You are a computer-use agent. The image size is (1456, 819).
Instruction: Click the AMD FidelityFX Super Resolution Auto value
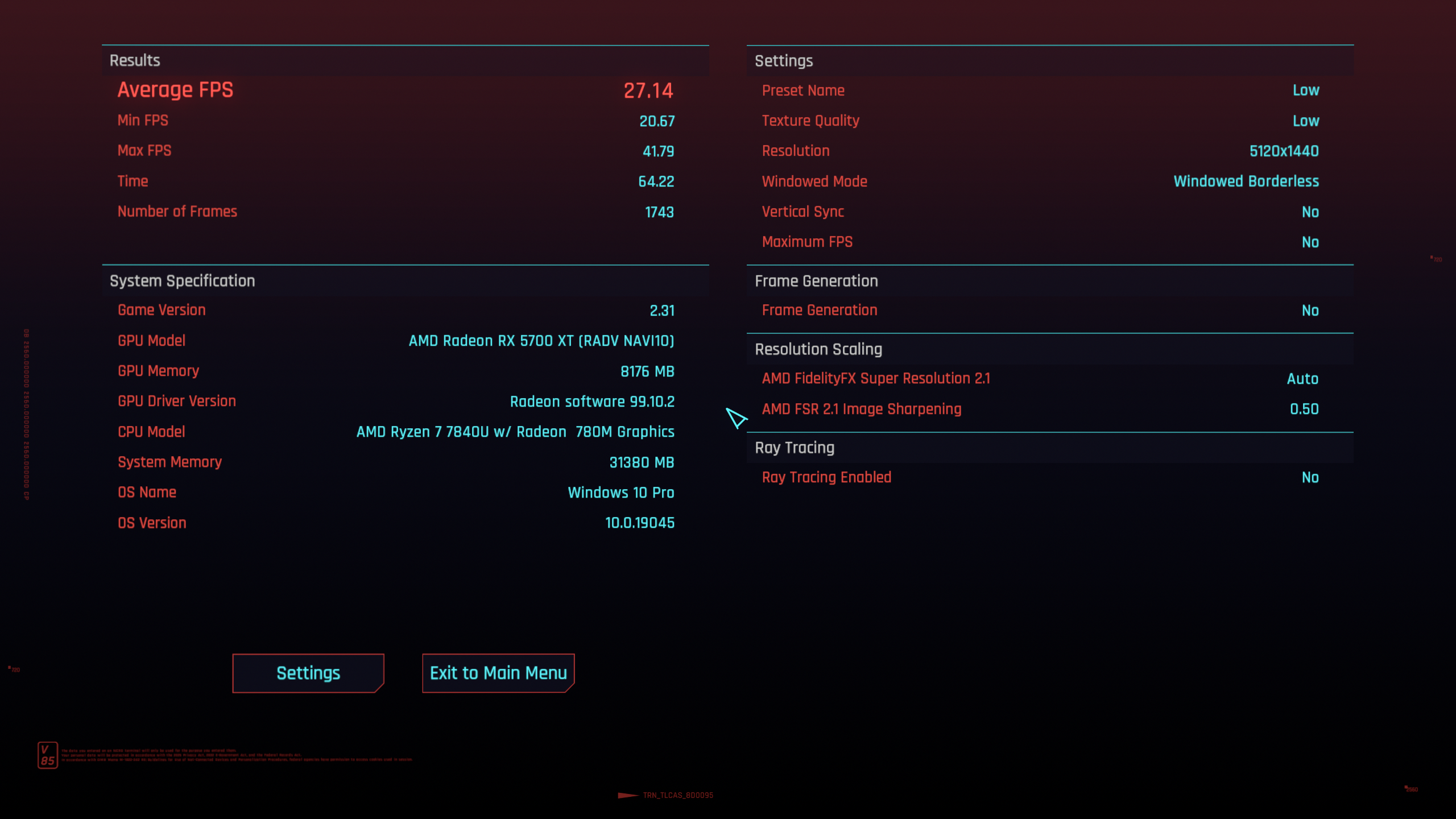click(x=1302, y=379)
